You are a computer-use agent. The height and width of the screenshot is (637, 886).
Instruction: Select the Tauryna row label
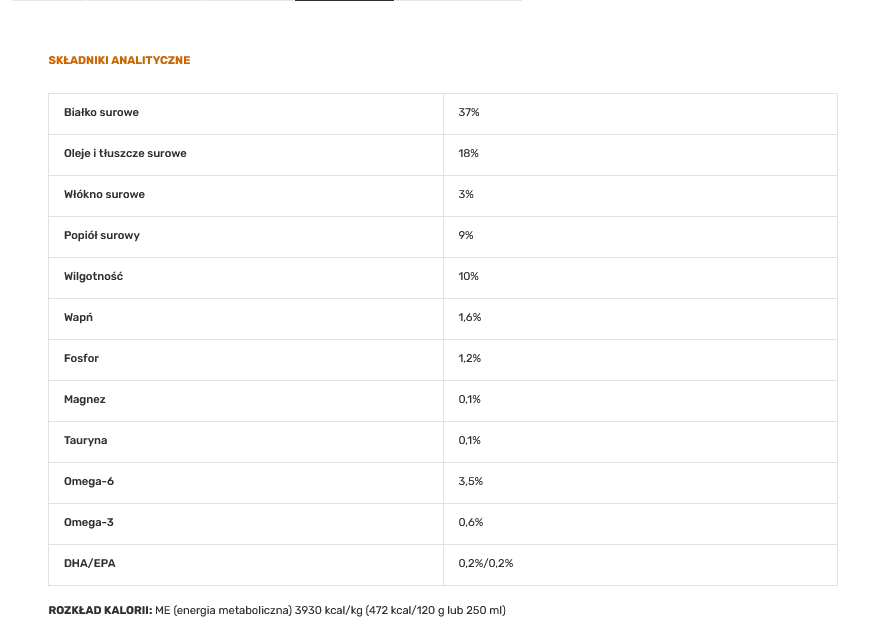[x=86, y=441]
